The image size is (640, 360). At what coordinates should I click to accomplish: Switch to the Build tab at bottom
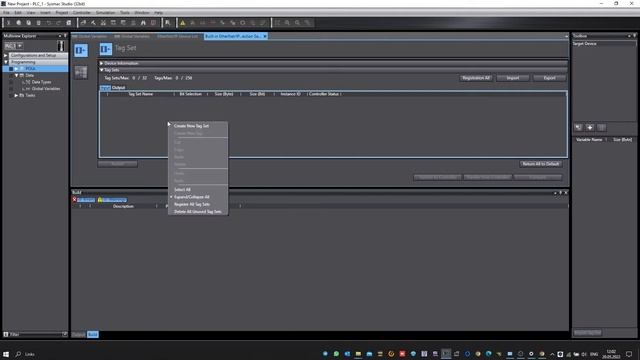point(93,334)
